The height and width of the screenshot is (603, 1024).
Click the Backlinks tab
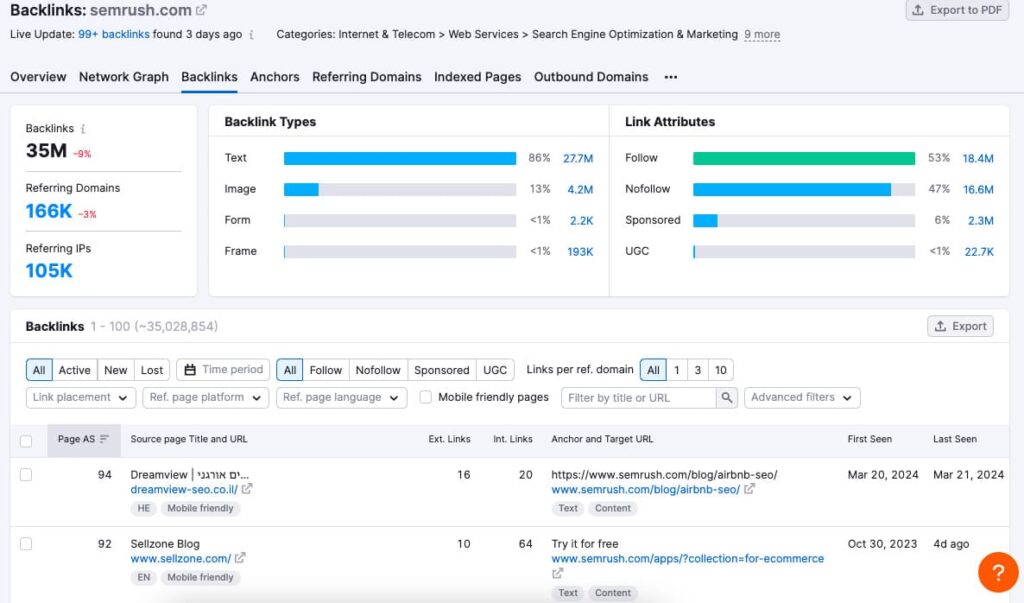tap(209, 77)
